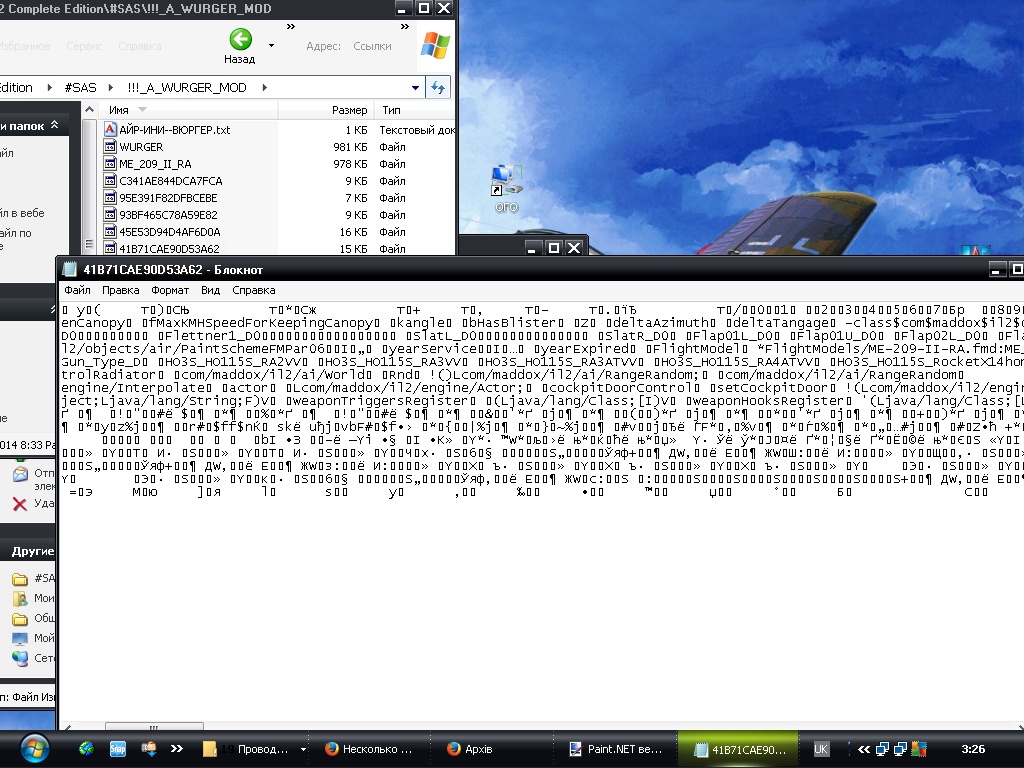
Task: Open Notepad's Файл menu
Action: pyautogui.click(x=77, y=290)
